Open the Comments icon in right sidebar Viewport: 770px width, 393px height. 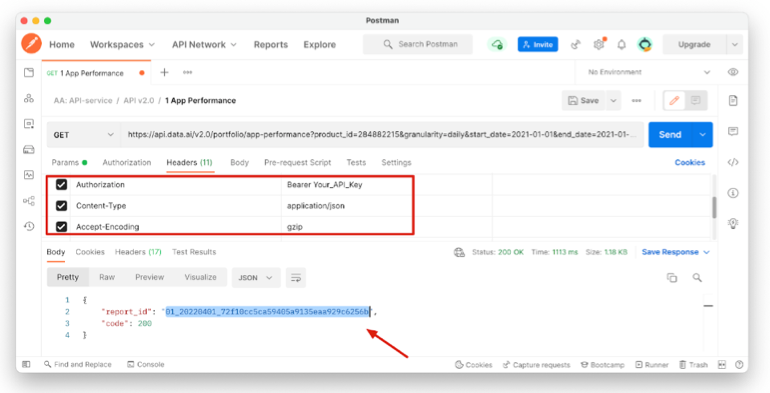[733, 131]
